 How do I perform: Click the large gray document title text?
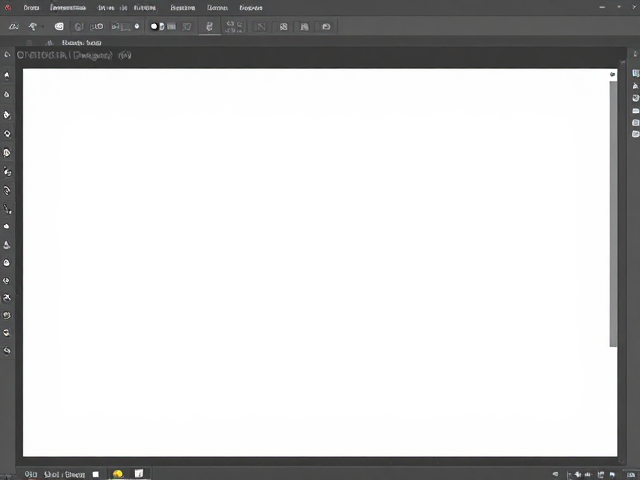click(74, 56)
